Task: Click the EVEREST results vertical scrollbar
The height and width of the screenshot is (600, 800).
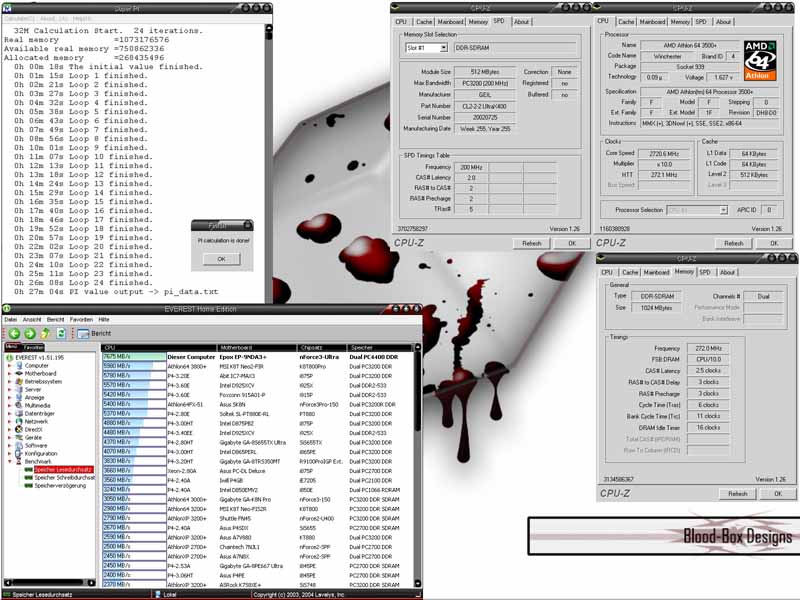Action: click(417, 465)
